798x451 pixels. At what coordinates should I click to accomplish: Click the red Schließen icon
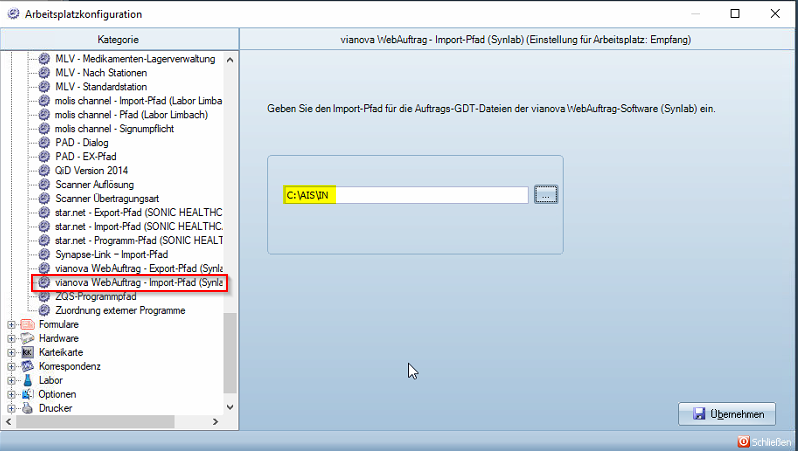point(743,441)
